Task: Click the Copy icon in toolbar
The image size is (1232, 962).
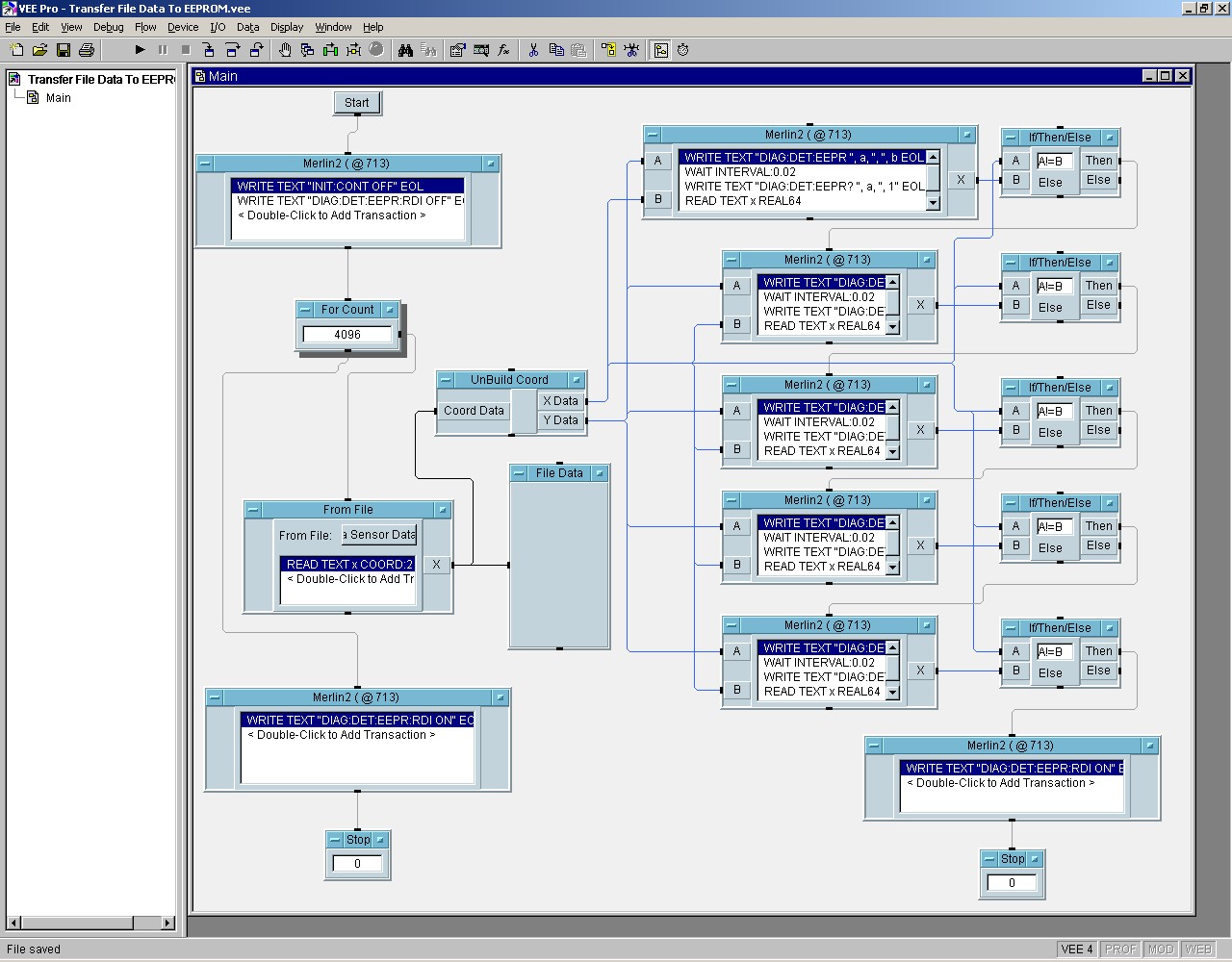Action: [x=555, y=50]
